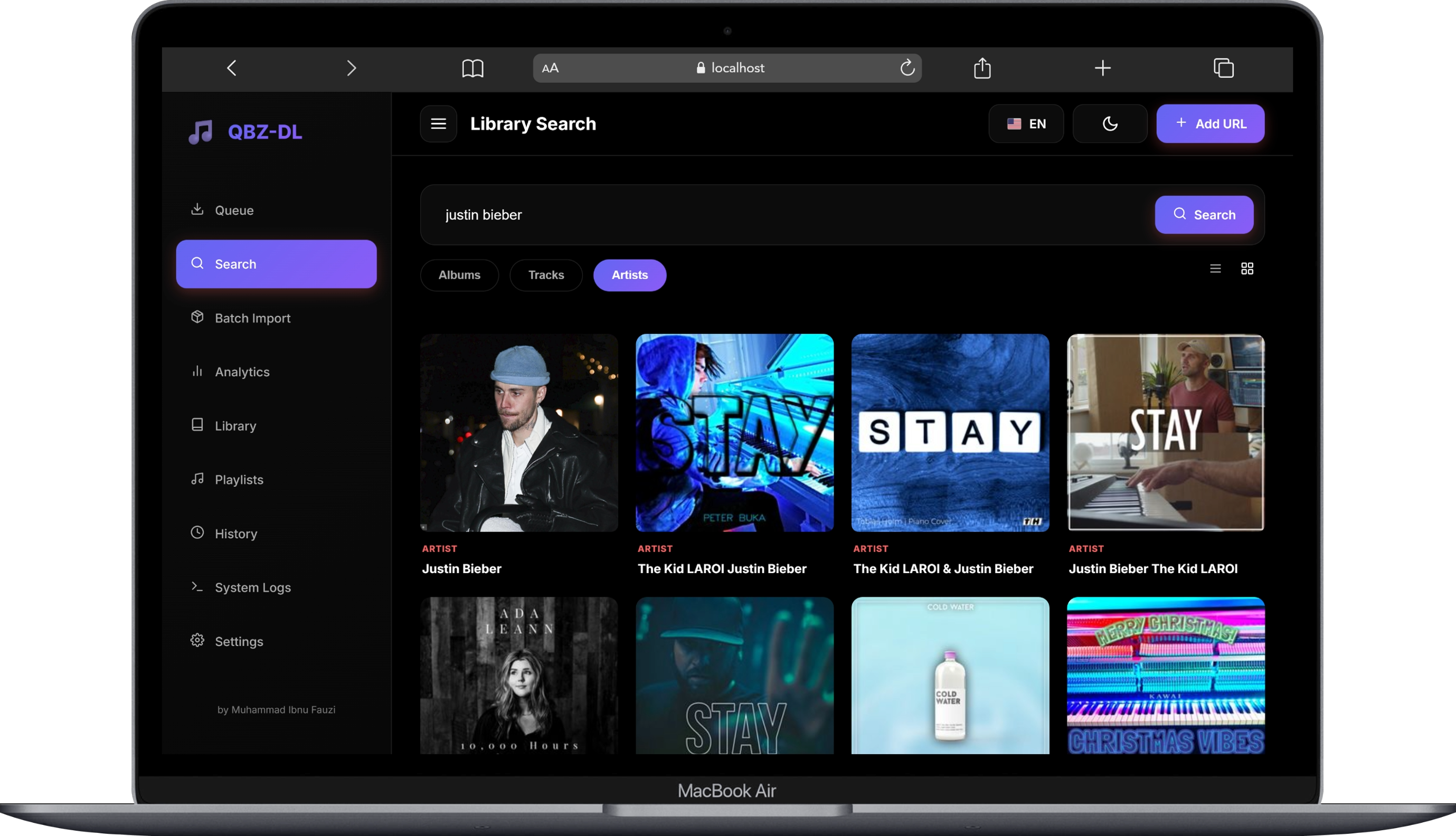The image size is (1456, 836).
Task: Open the Peter Buka STAY piano thumbnail
Action: click(734, 433)
